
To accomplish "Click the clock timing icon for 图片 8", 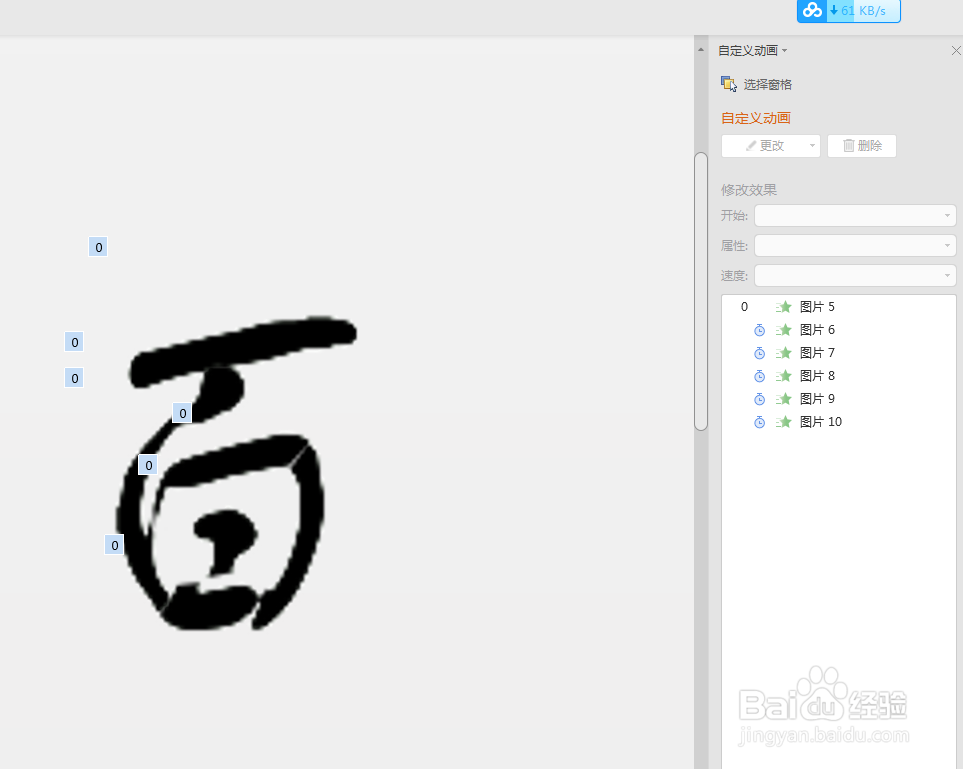I will pyautogui.click(x=760, y=376).
